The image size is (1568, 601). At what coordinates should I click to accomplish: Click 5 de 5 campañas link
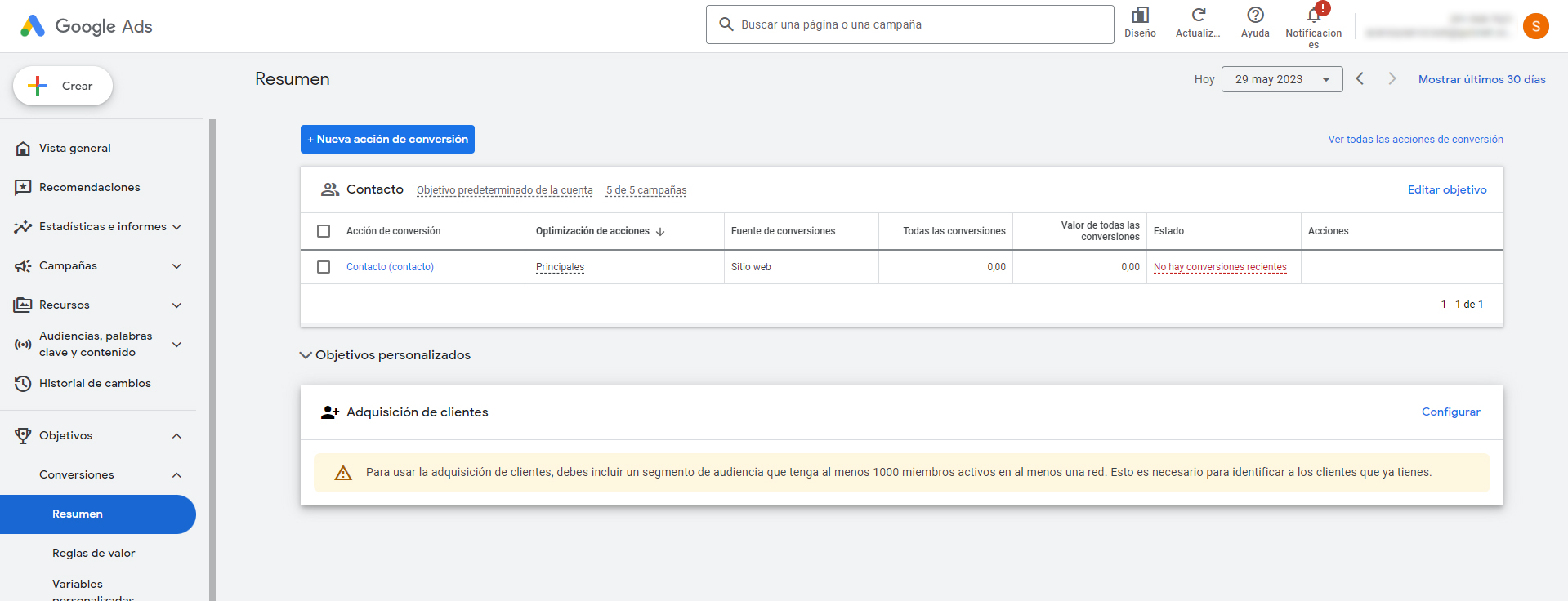coord(646,190)
